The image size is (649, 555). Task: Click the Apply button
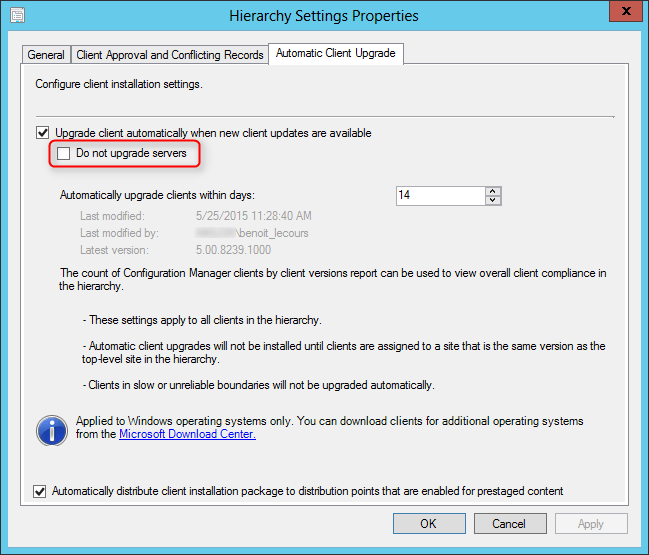tap(591, 524)
